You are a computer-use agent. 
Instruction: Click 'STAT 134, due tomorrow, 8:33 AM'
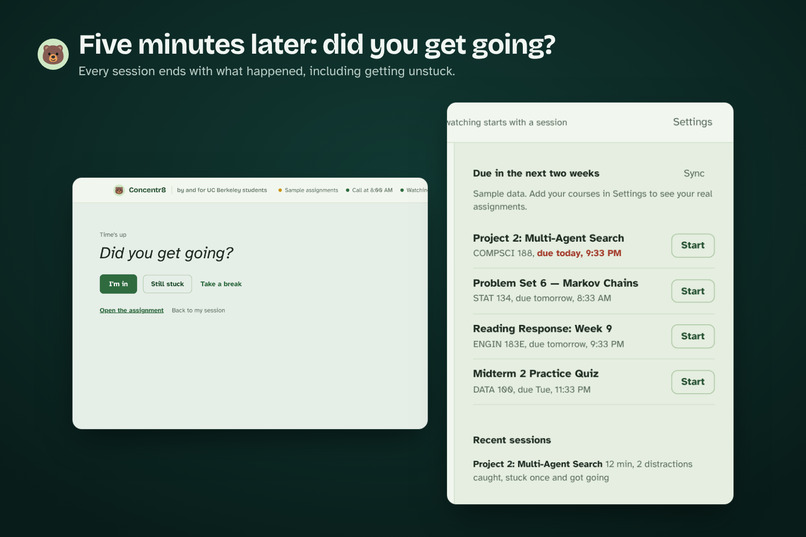click(542, 298)
